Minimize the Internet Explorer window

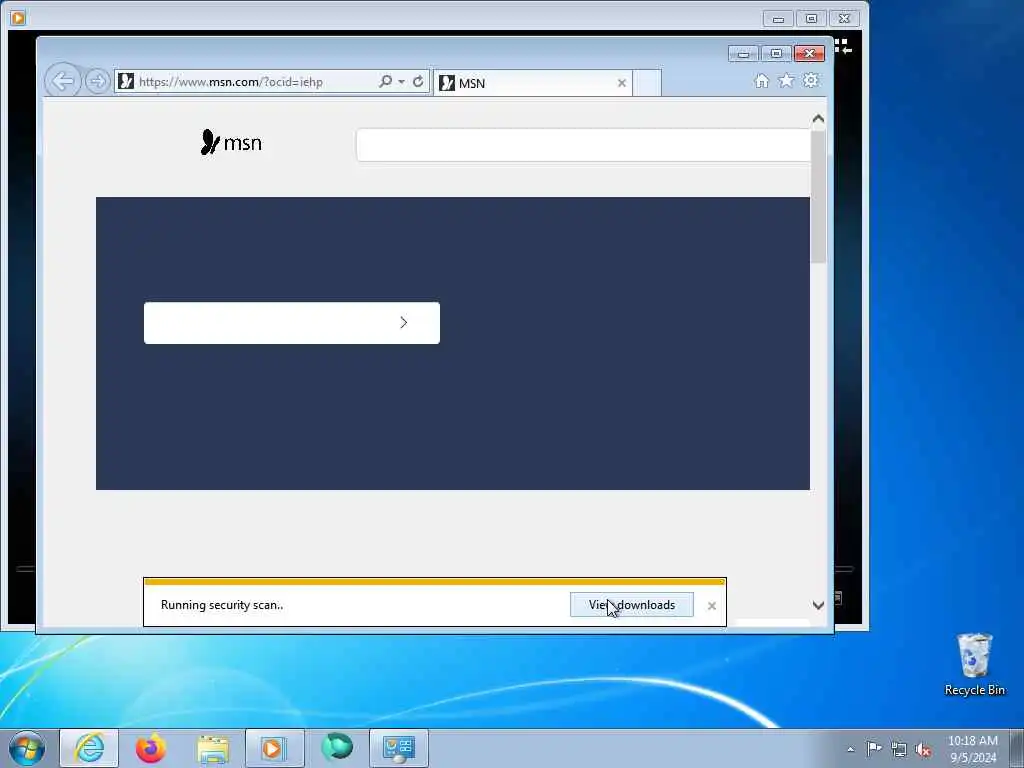743,54
